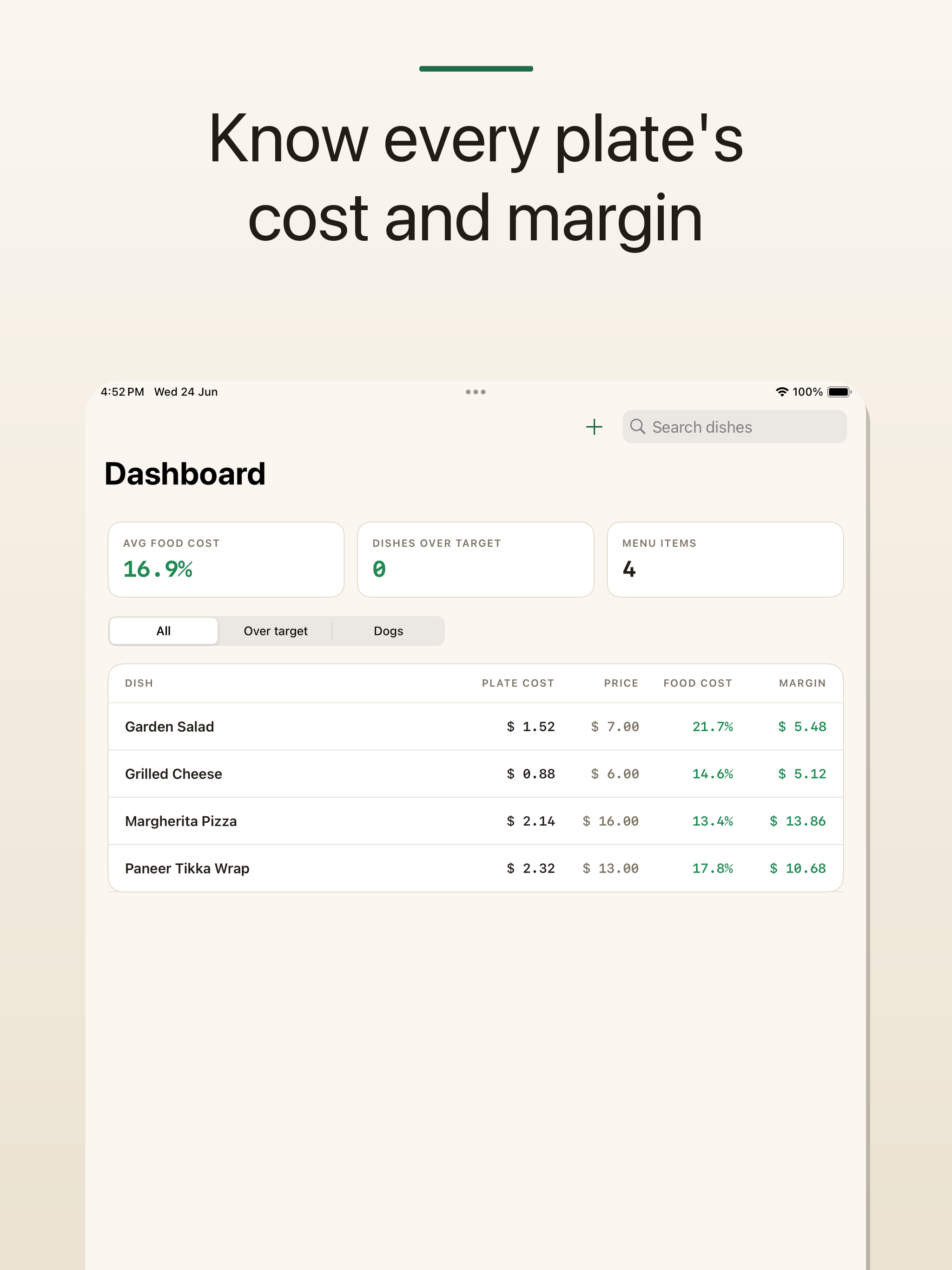Screen dimensions: 952x1270
Task: Open the Margherita Pizza dish row
Action: [476, 821]
